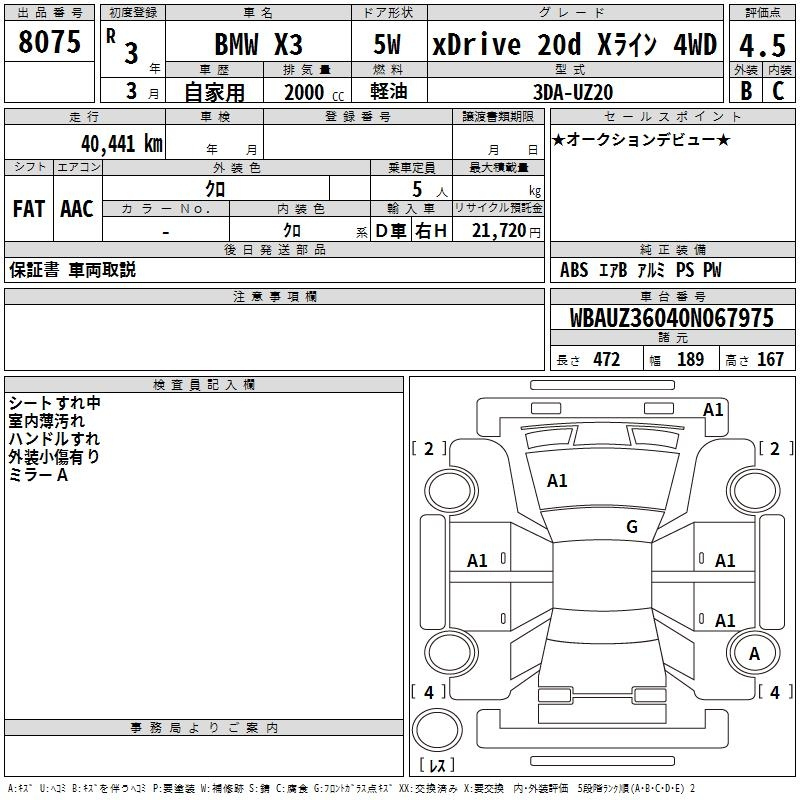Click wheel circle marked A

pos(754,654)
